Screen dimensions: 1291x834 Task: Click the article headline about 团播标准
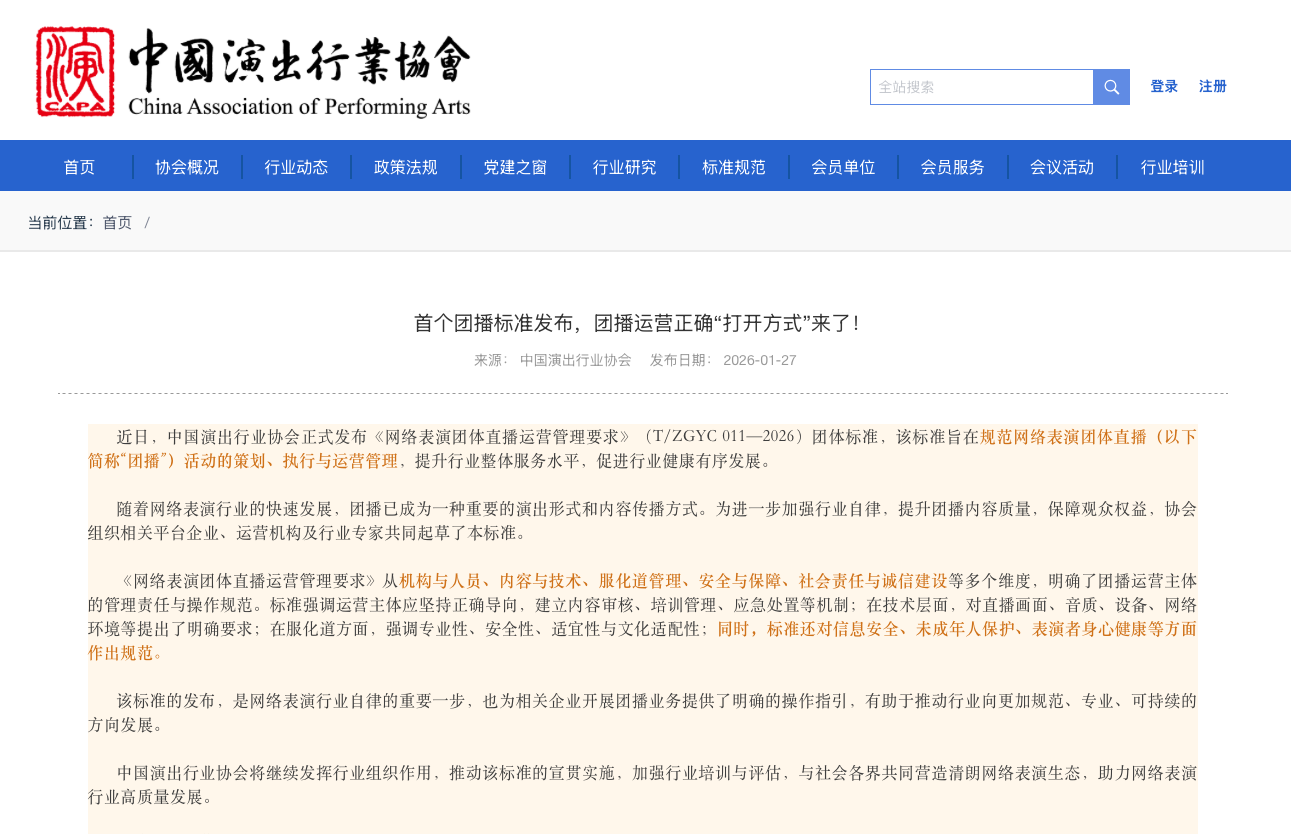tap(637, 323)
